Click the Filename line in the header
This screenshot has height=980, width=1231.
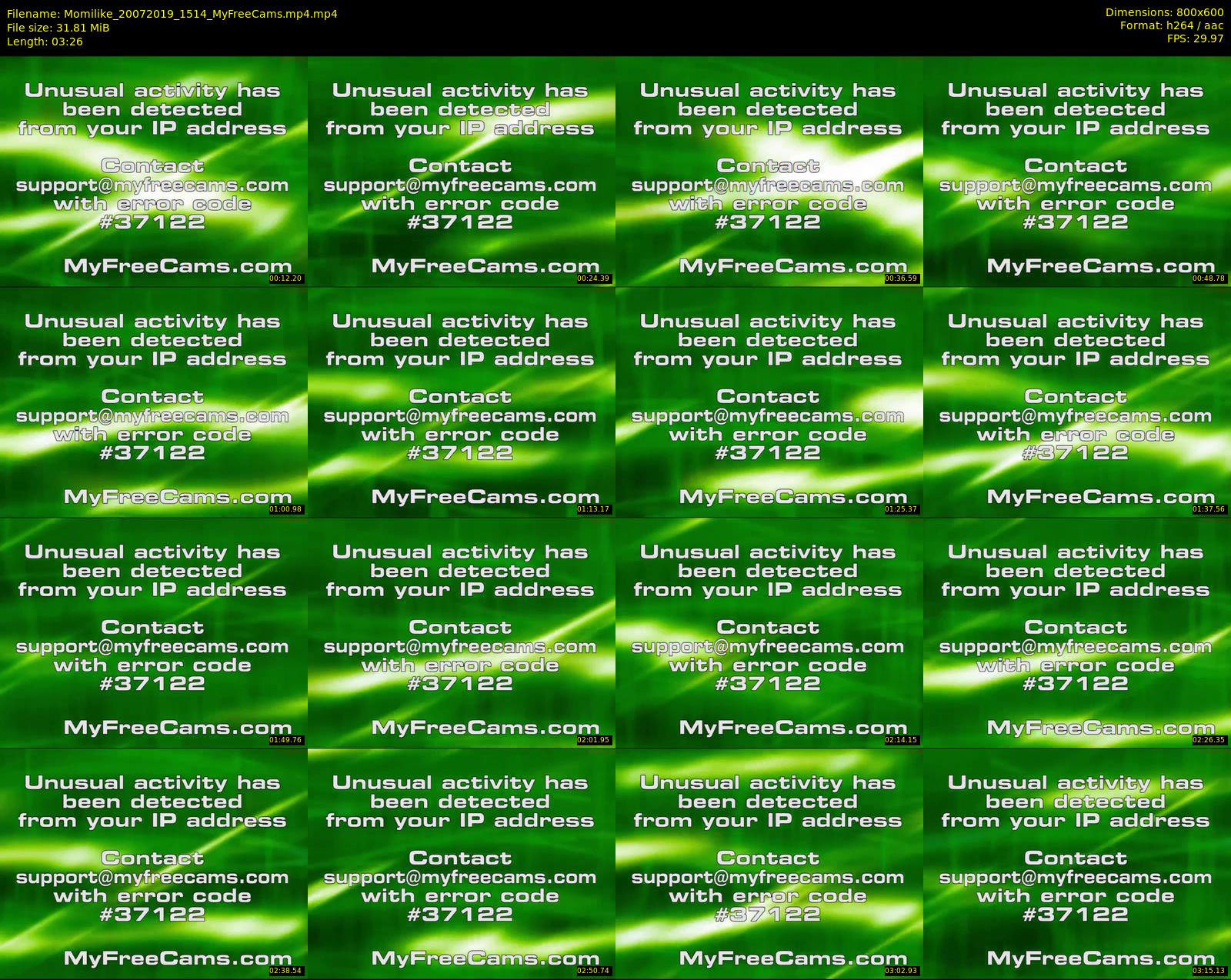click(x=172, y=14)
